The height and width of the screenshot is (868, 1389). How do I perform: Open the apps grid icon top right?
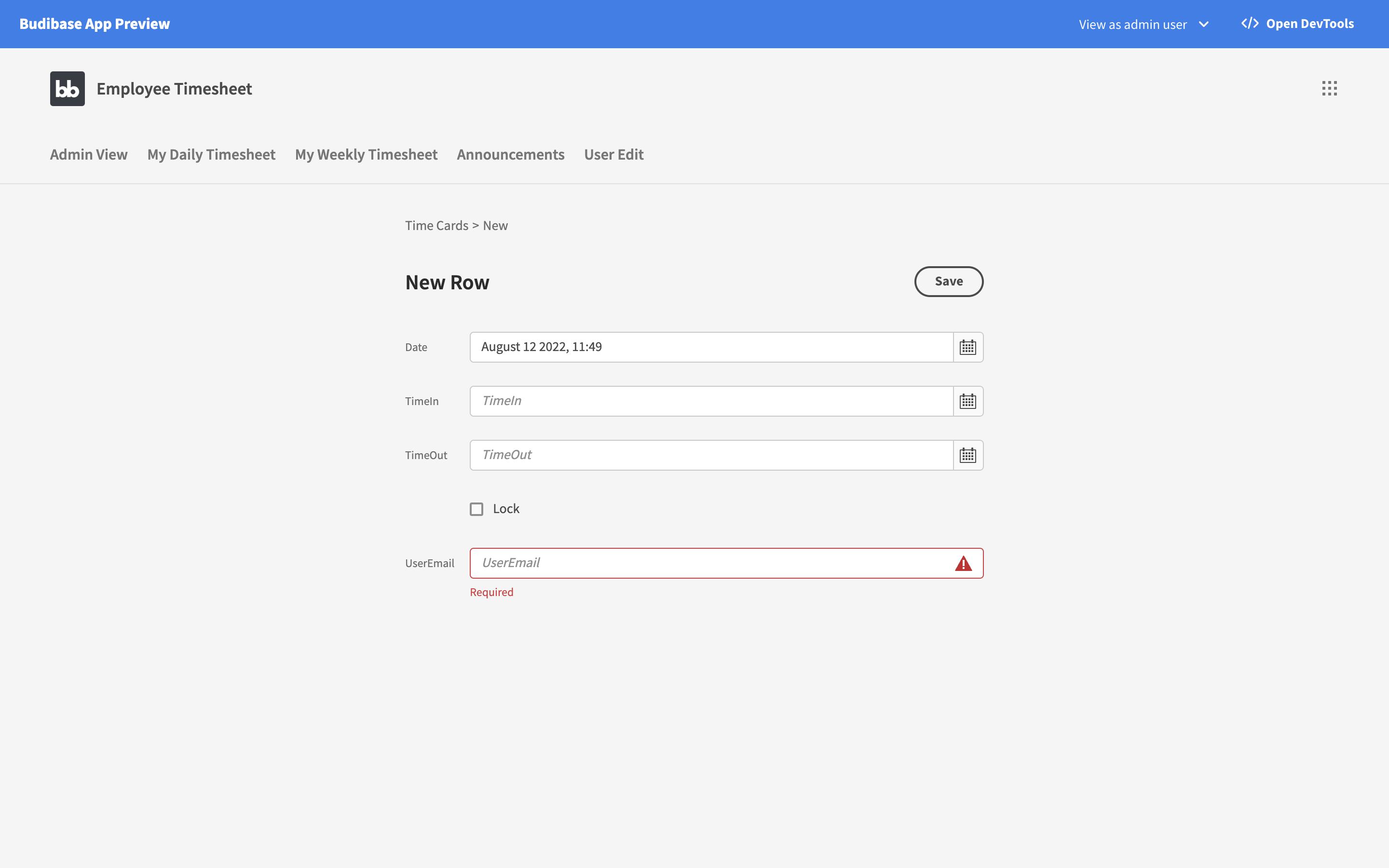[x=1329, y=88]
